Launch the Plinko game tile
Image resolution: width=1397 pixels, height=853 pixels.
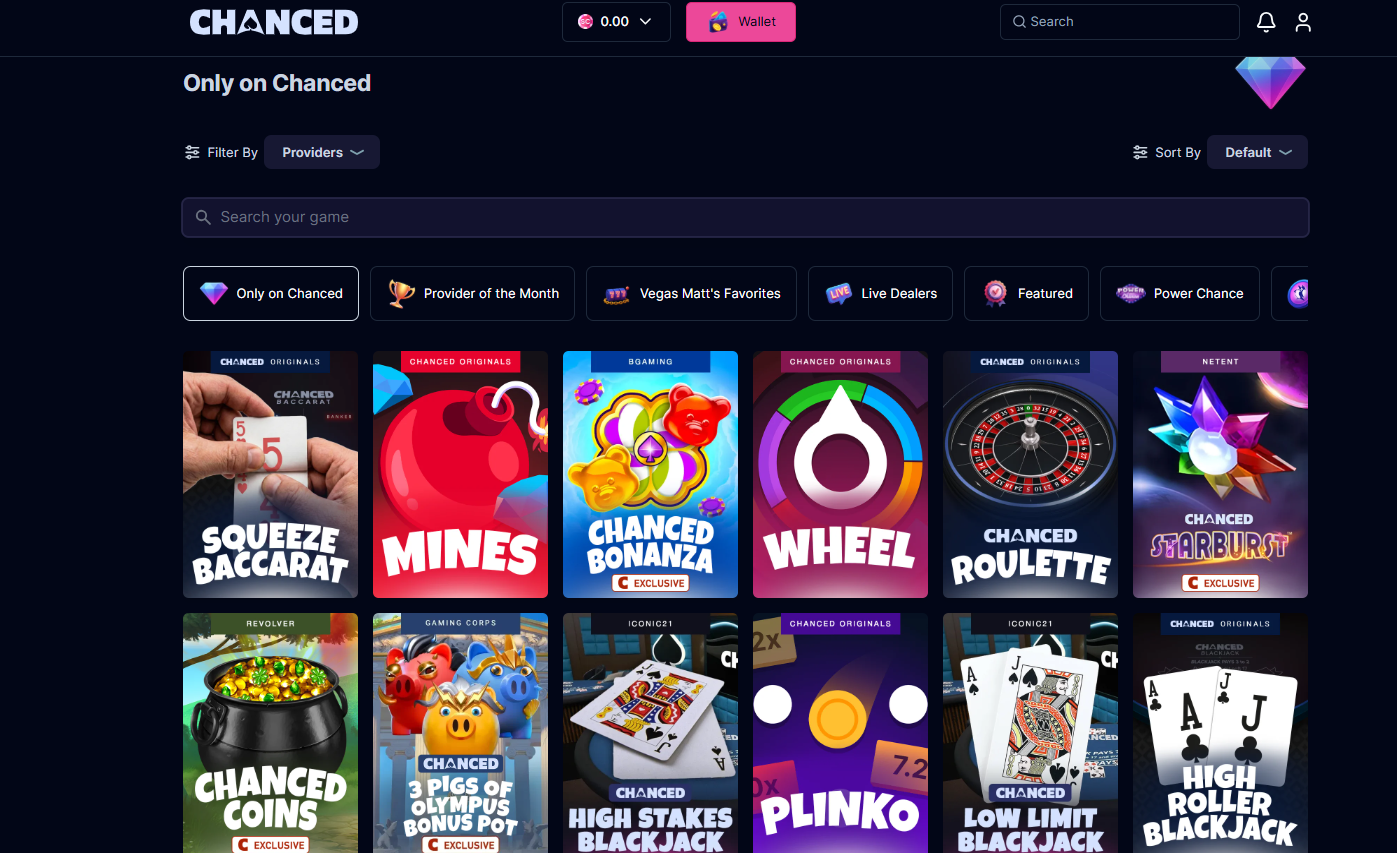coord(840,733)
